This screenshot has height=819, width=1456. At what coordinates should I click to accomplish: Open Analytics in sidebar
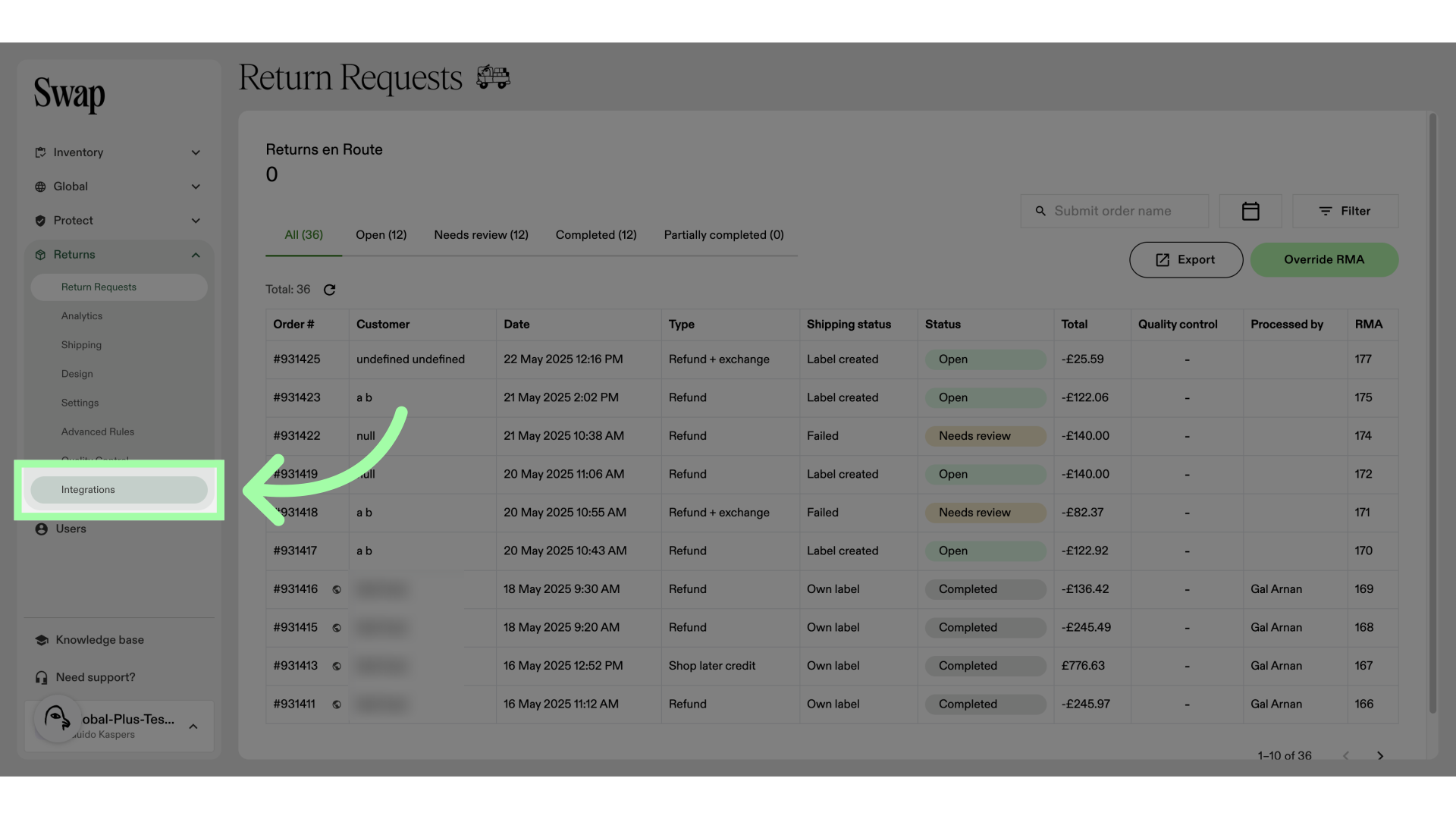pyautogui.click(x=82, y=316)
